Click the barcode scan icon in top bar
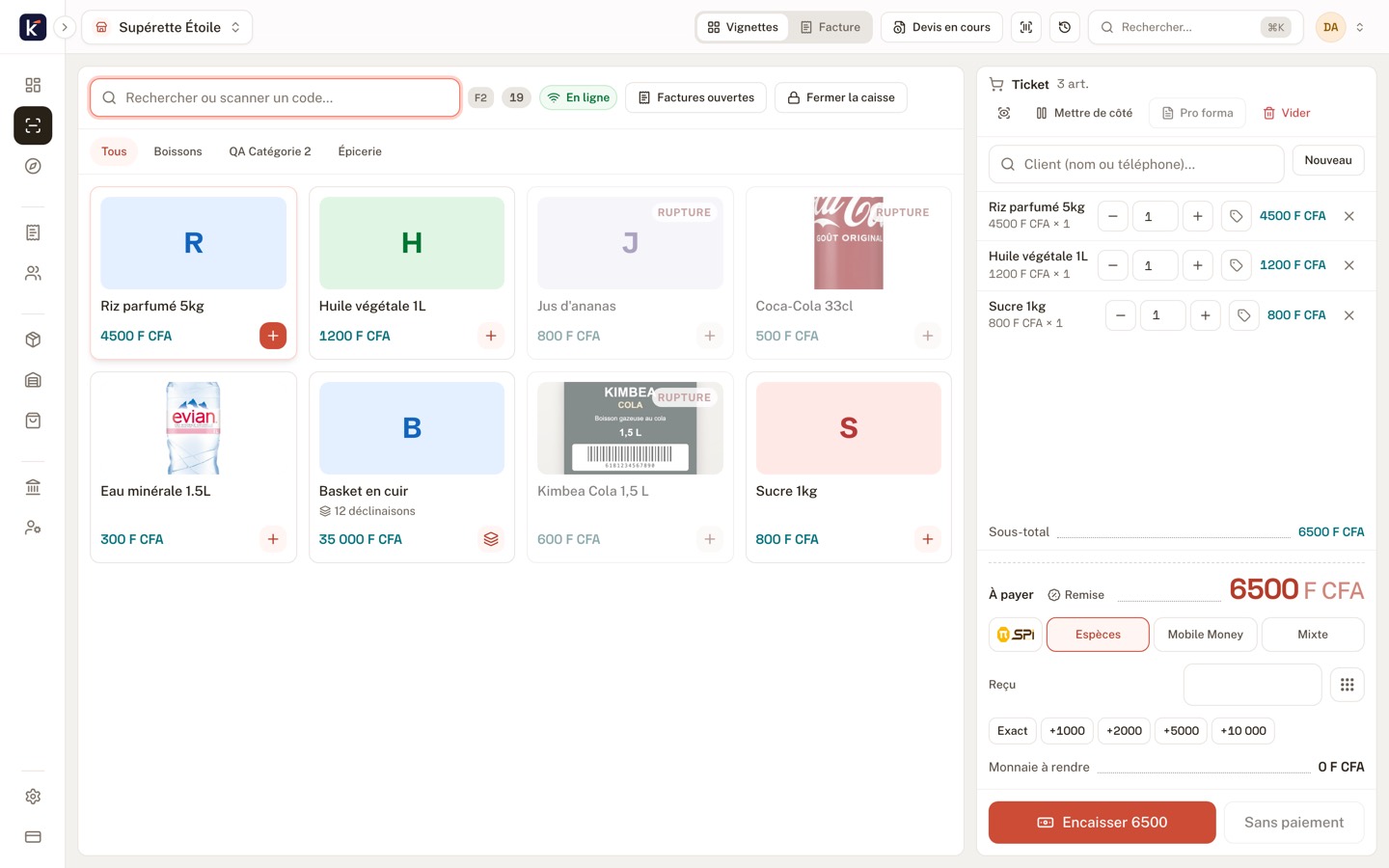1389x868 pixels. (1026, 27)
